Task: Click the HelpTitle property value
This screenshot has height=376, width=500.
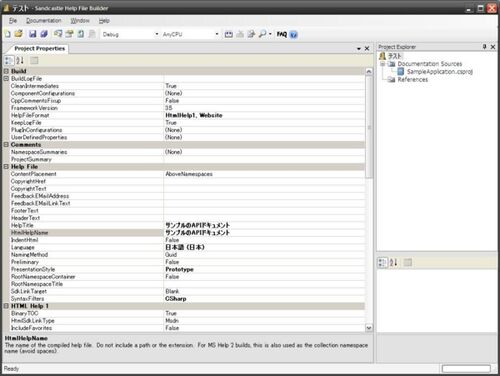Action: (198, 225)
